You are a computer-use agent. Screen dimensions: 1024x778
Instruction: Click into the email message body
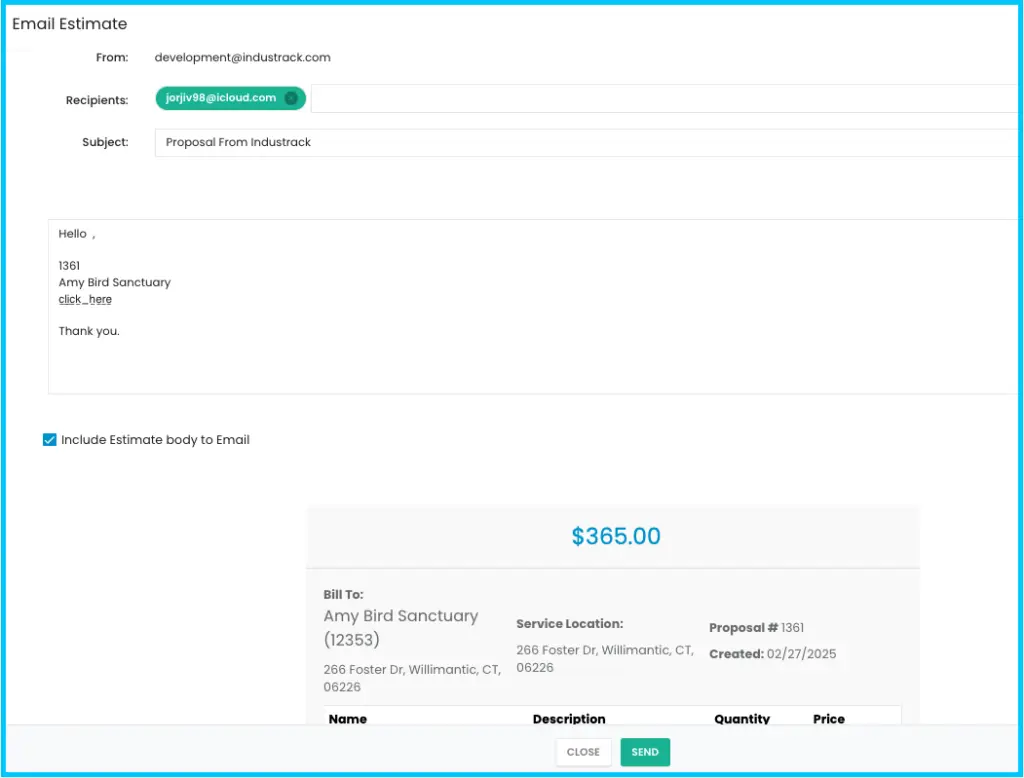click(x=534, y=306)
